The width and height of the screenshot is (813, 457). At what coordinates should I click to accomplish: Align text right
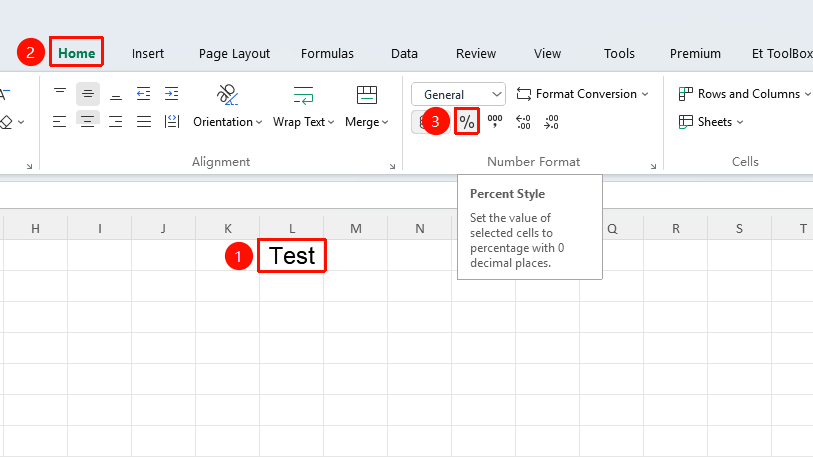tap(116, 122)
